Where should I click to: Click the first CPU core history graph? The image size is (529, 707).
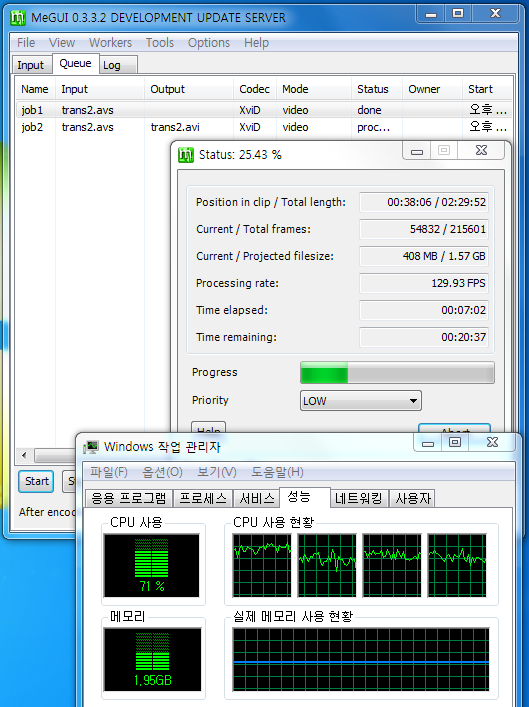coord(262,565)
